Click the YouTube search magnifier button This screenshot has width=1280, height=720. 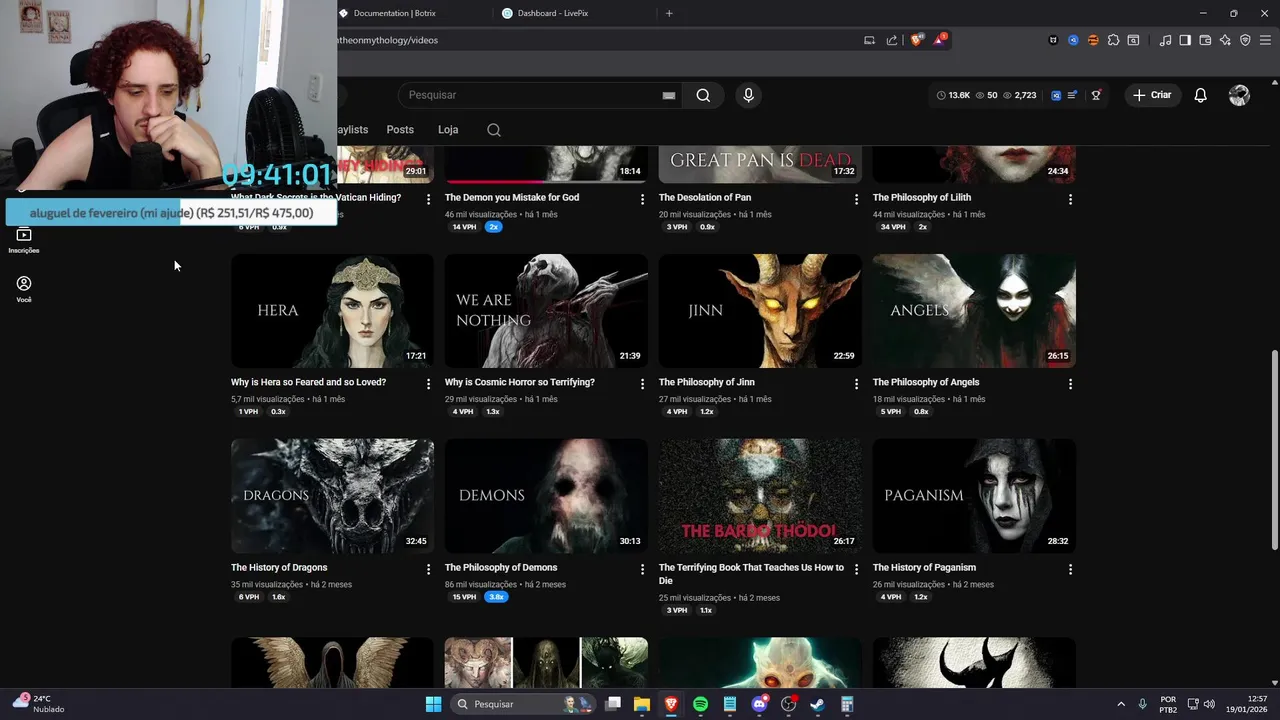pyautogui.click(x=703, y=95)
